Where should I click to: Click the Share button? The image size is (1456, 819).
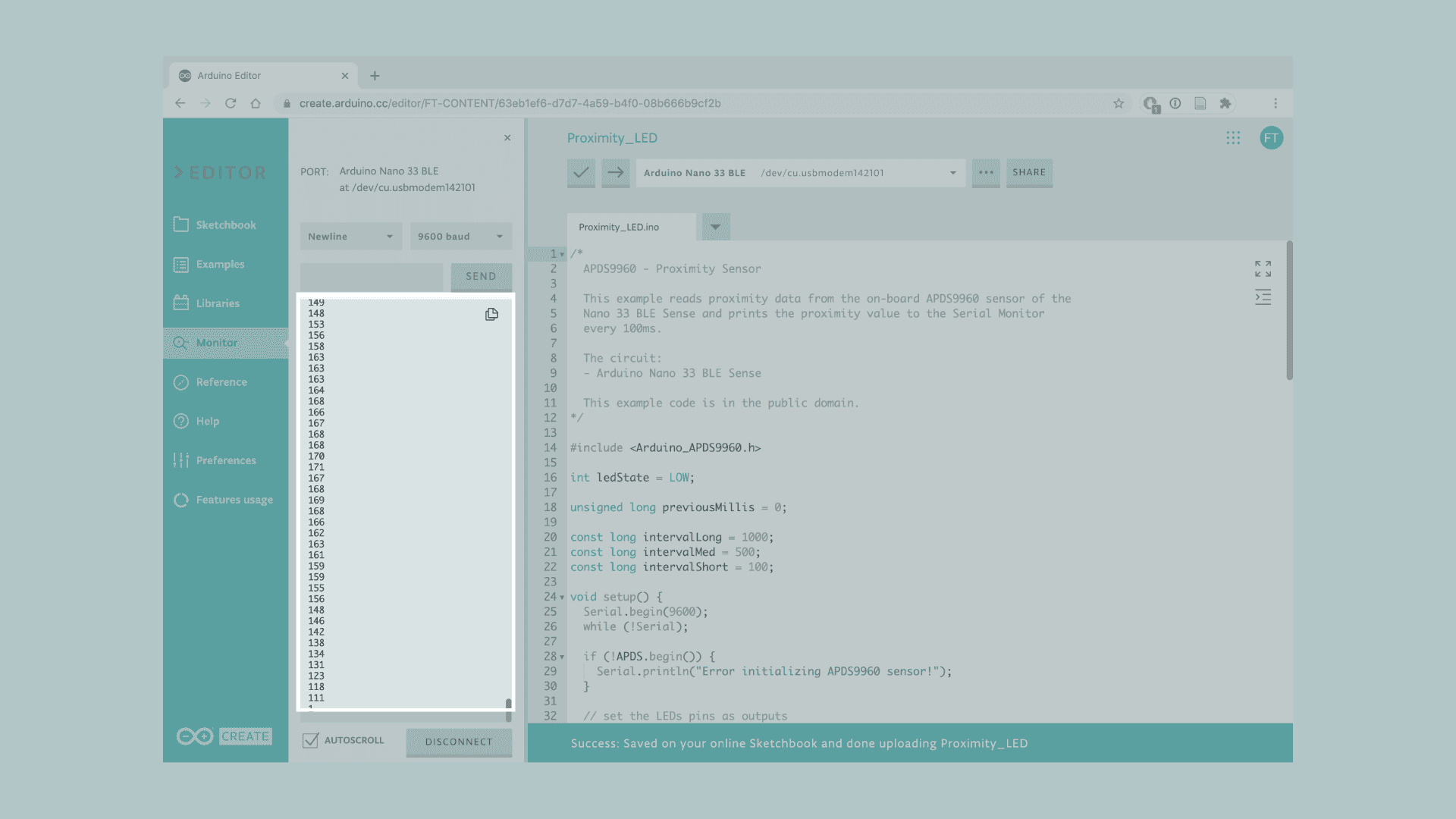(x=1029, y=173)
